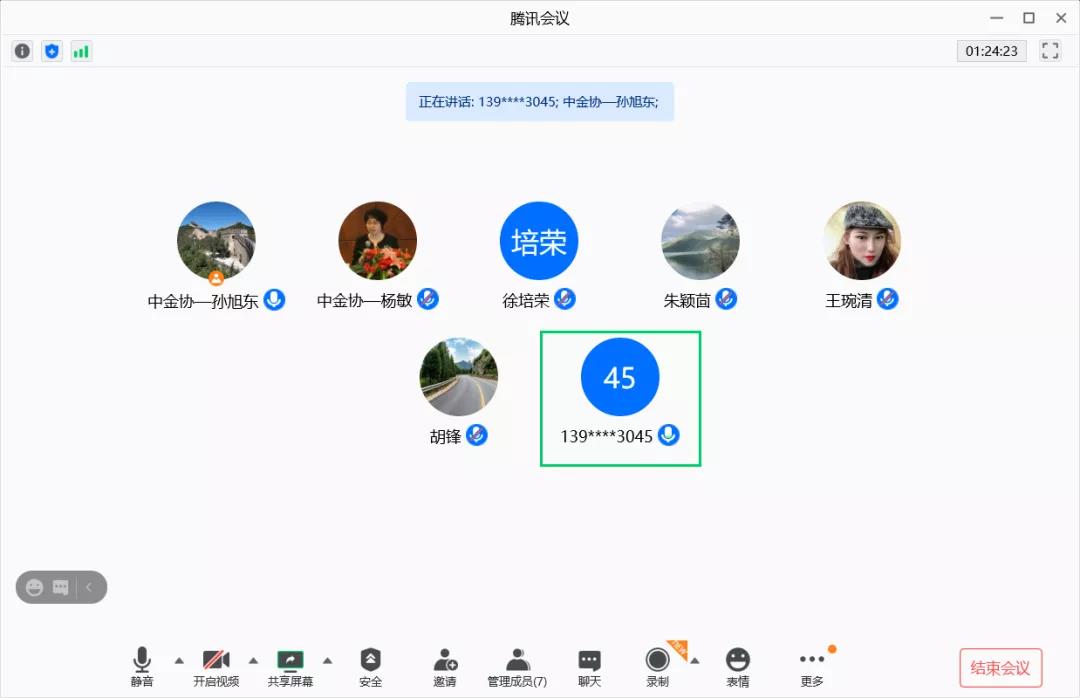Minimize the 腾讯会议 window
Screen dimensions: 1080x698
997,18
